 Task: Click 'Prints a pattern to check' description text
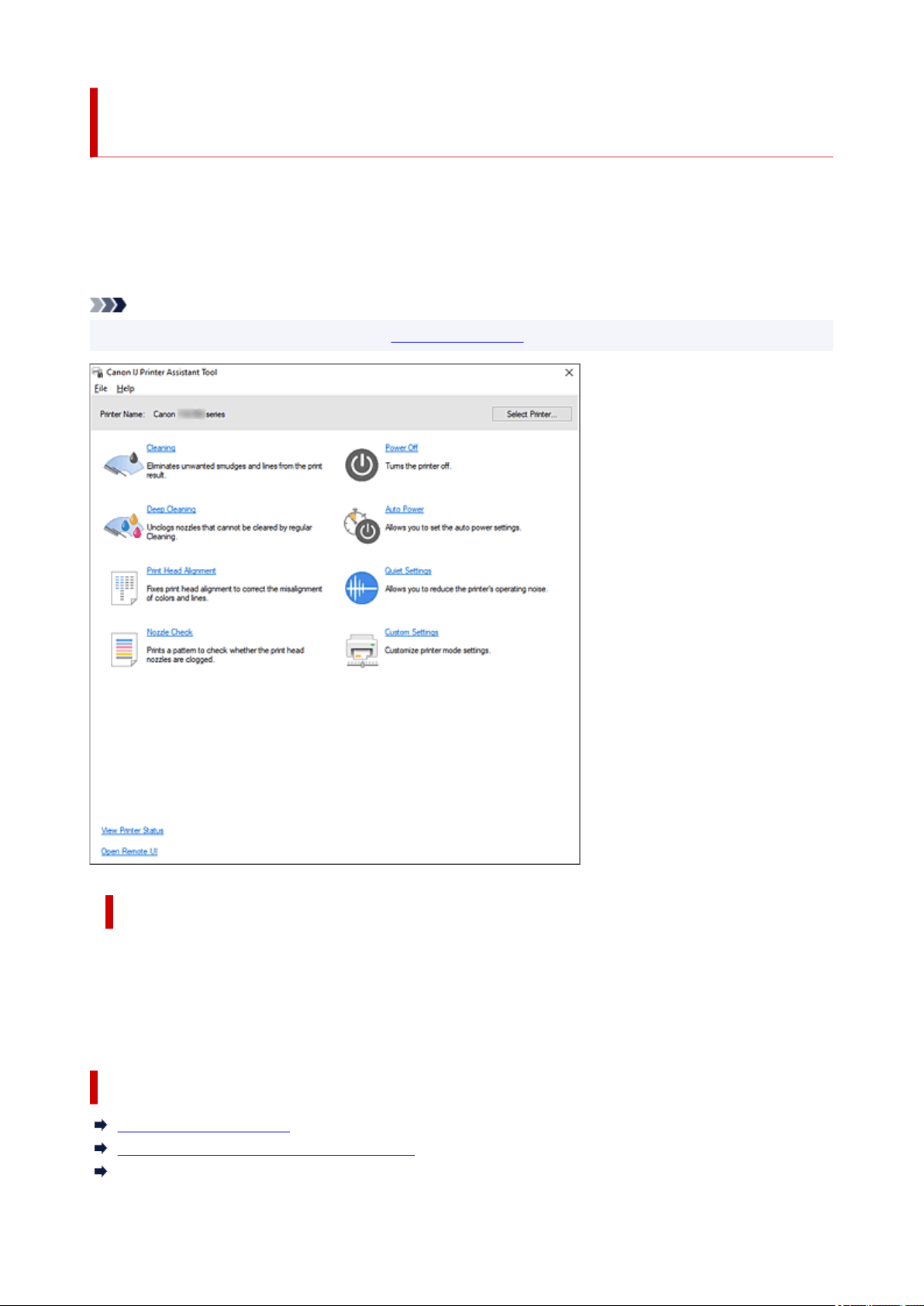[226, 655]
